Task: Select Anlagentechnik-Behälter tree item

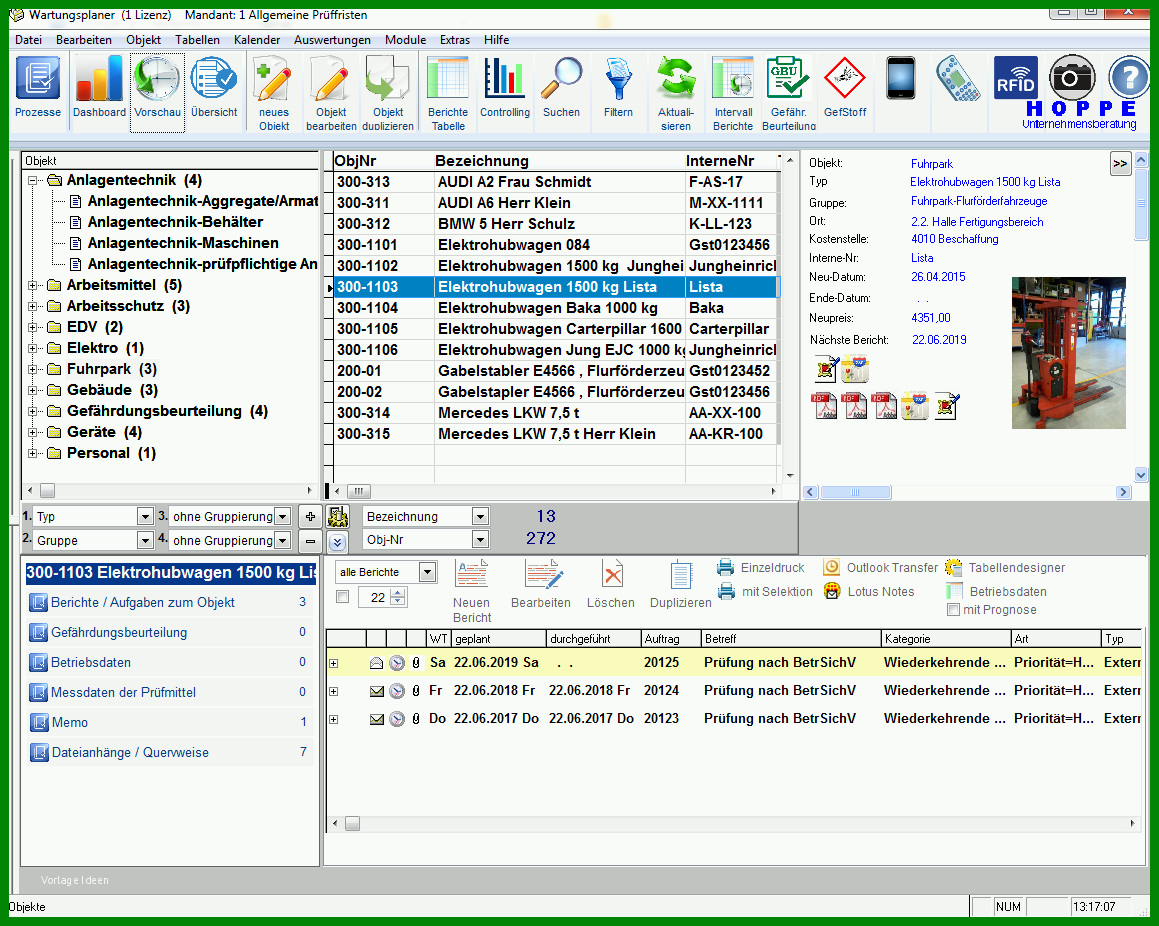Action: click(175, 222)
